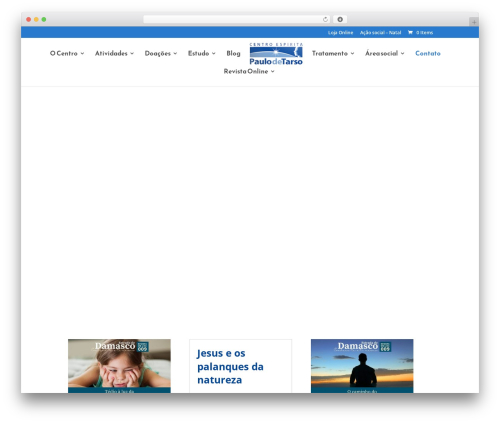Open Loja Online link
Viewport: 500px width, 423px height.
click(x=340, y=32)
